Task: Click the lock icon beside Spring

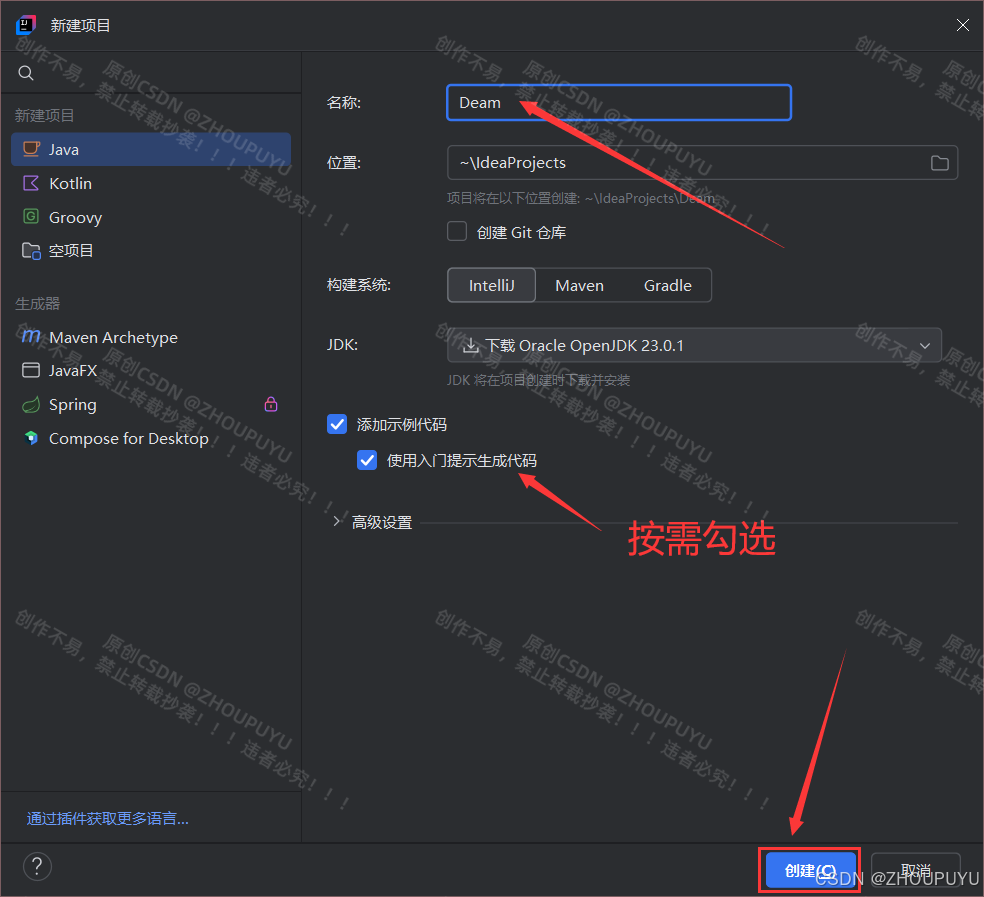Action: 271,404
